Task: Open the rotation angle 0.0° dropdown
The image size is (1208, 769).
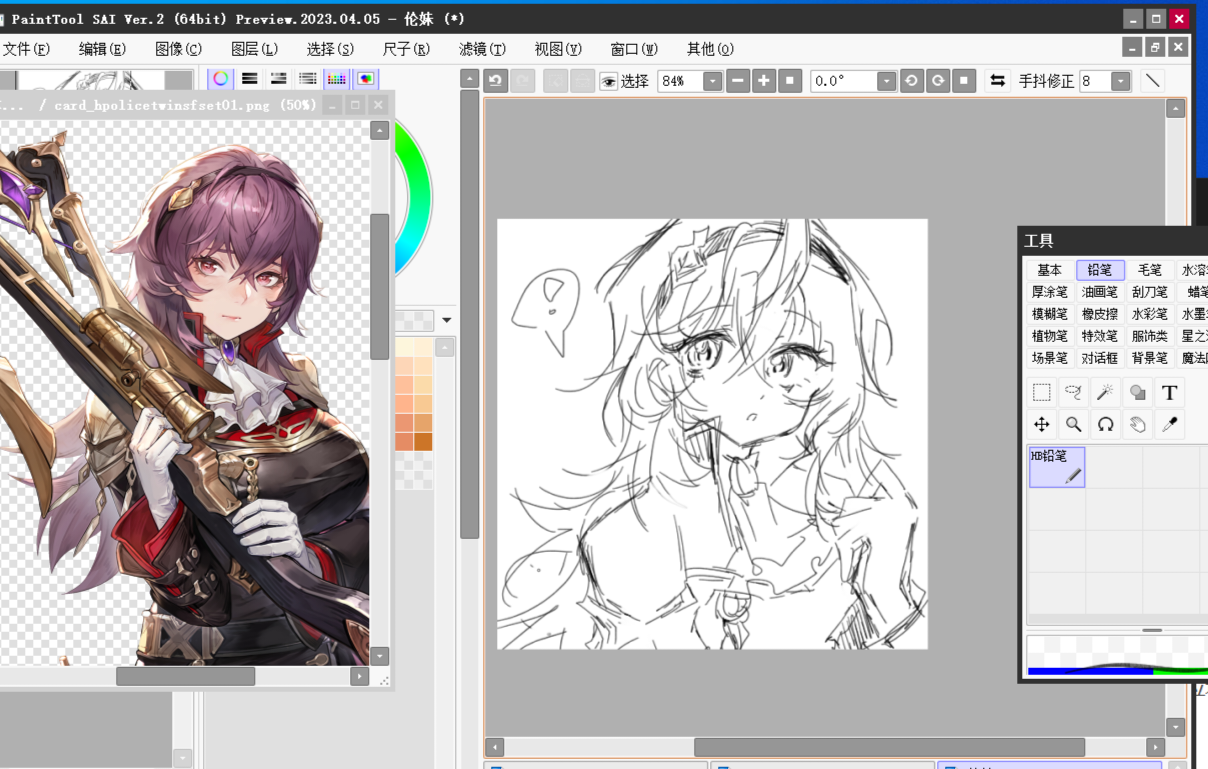Action: (886, 82)
